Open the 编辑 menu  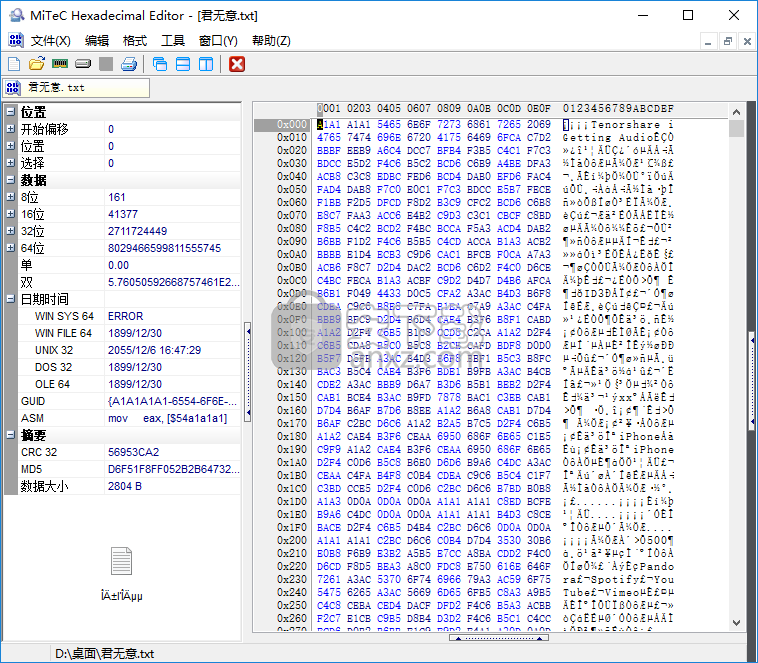click(97, 41)
